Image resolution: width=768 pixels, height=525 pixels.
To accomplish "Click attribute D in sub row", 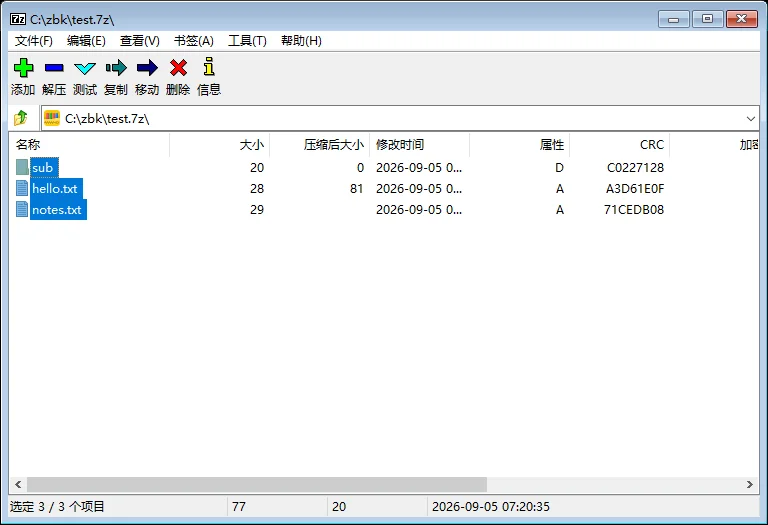I will tap(559, 167).
